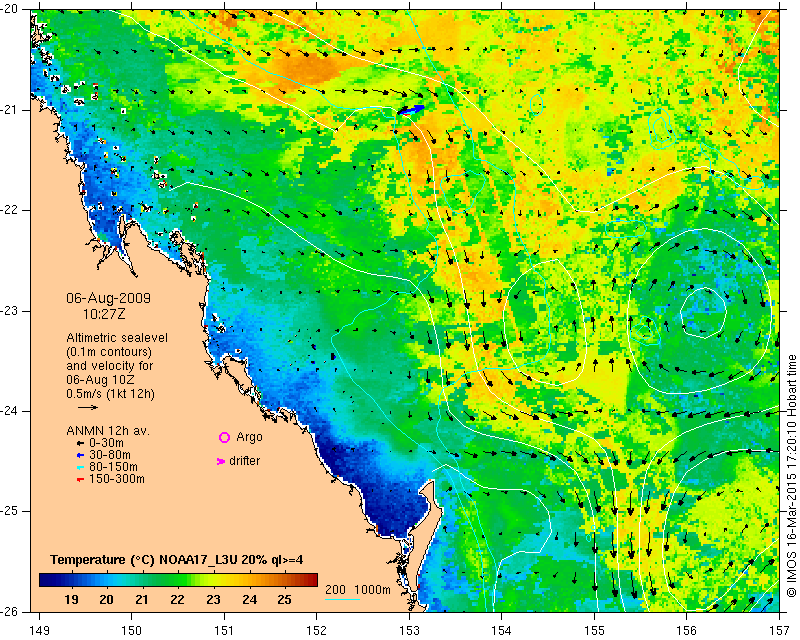800x640 pixels.
Task: Click the 21 tick label on colorbar
Action: (x=142, y=599)
